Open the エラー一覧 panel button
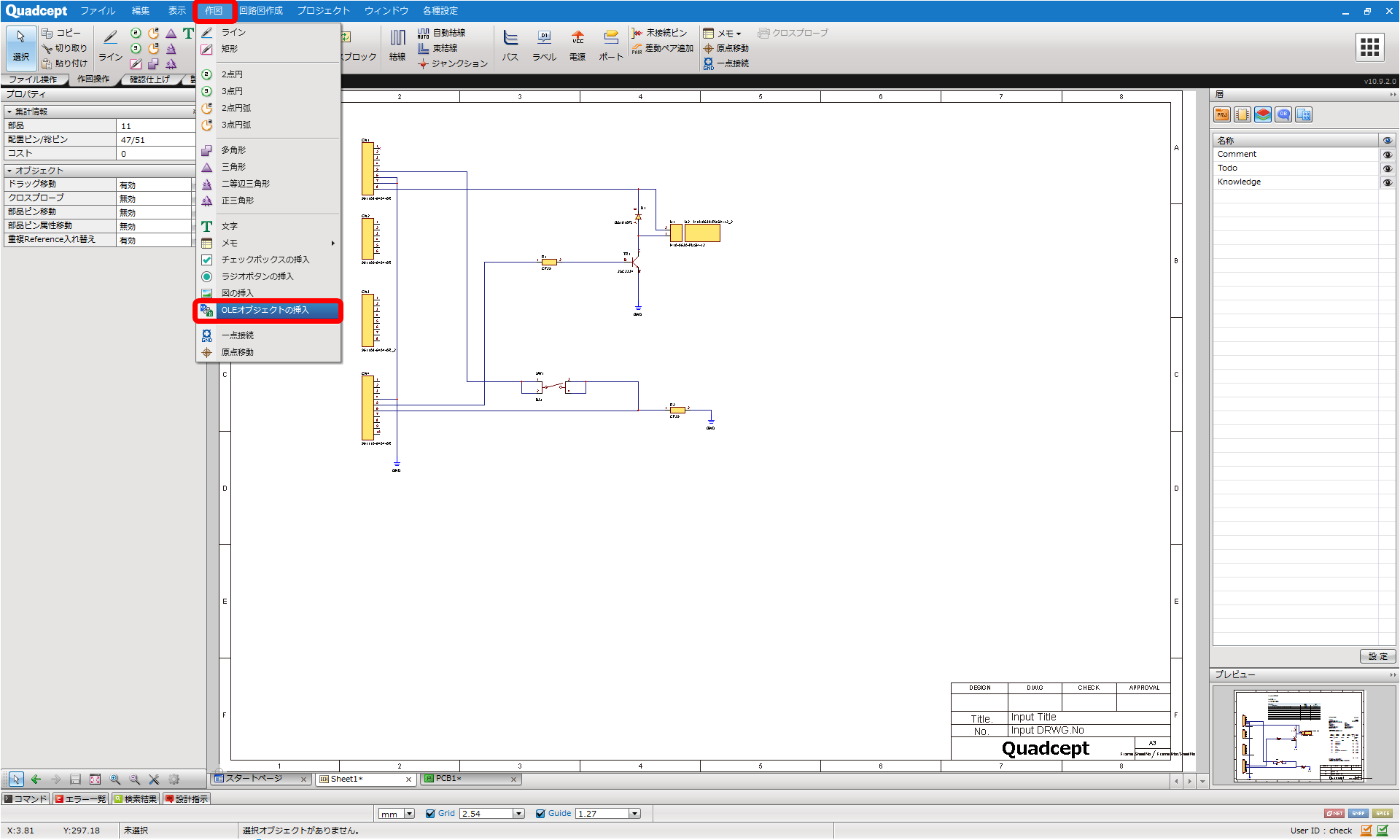The image size is (1400, 840). (79, 799)
